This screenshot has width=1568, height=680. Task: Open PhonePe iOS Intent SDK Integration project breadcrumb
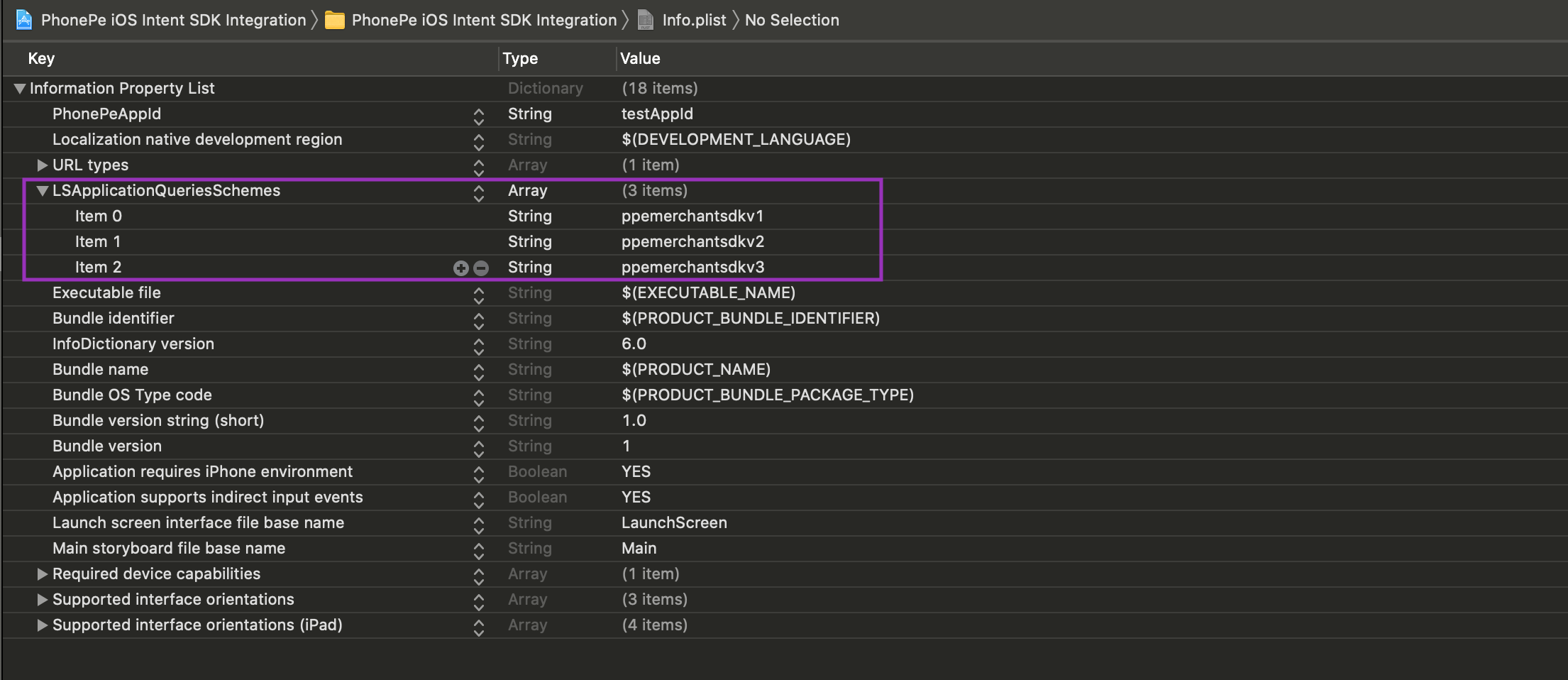[x=174, y=20]
